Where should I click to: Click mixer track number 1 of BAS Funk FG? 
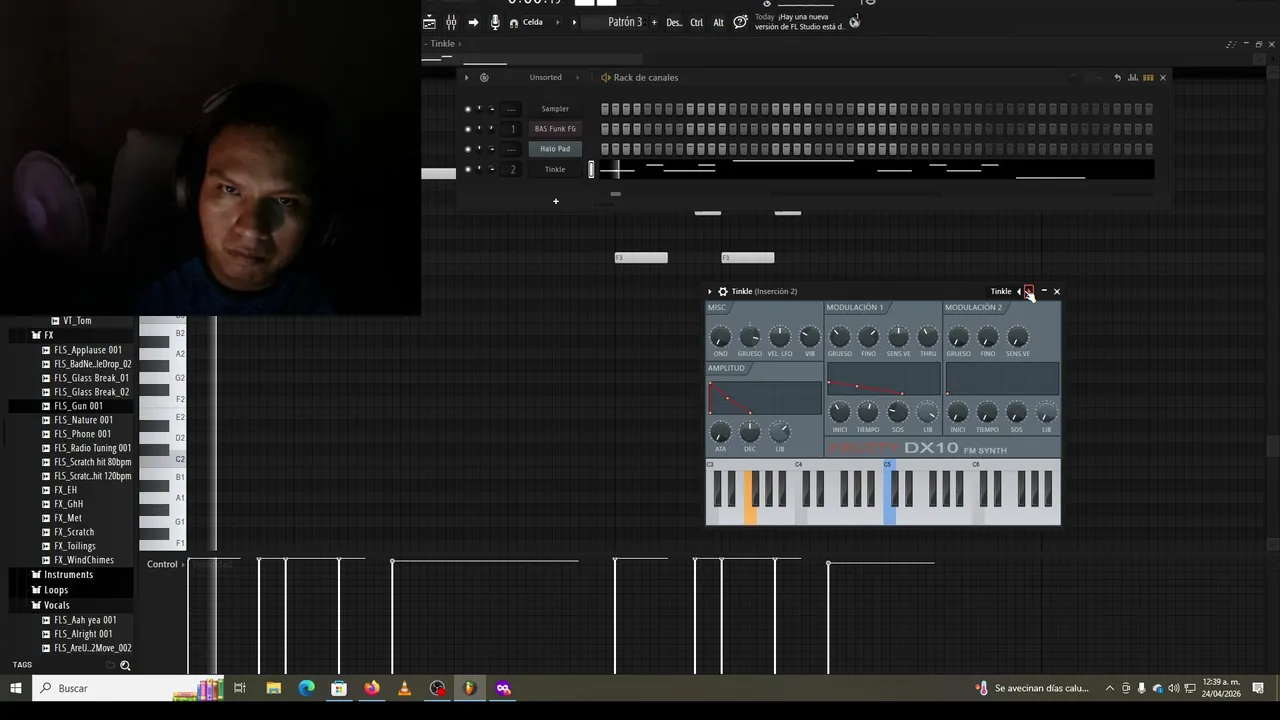512,129
